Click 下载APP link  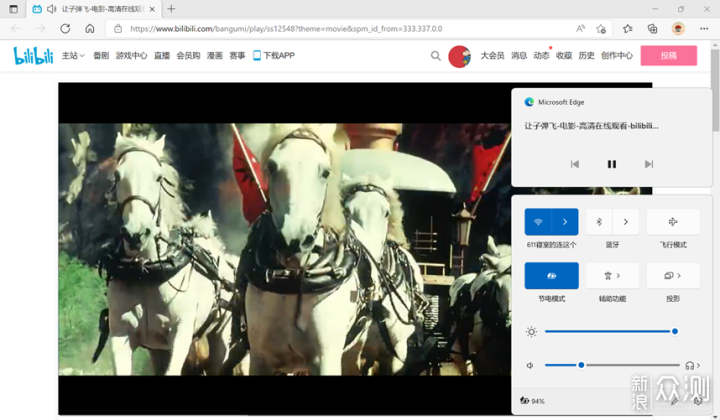point(274,56)
